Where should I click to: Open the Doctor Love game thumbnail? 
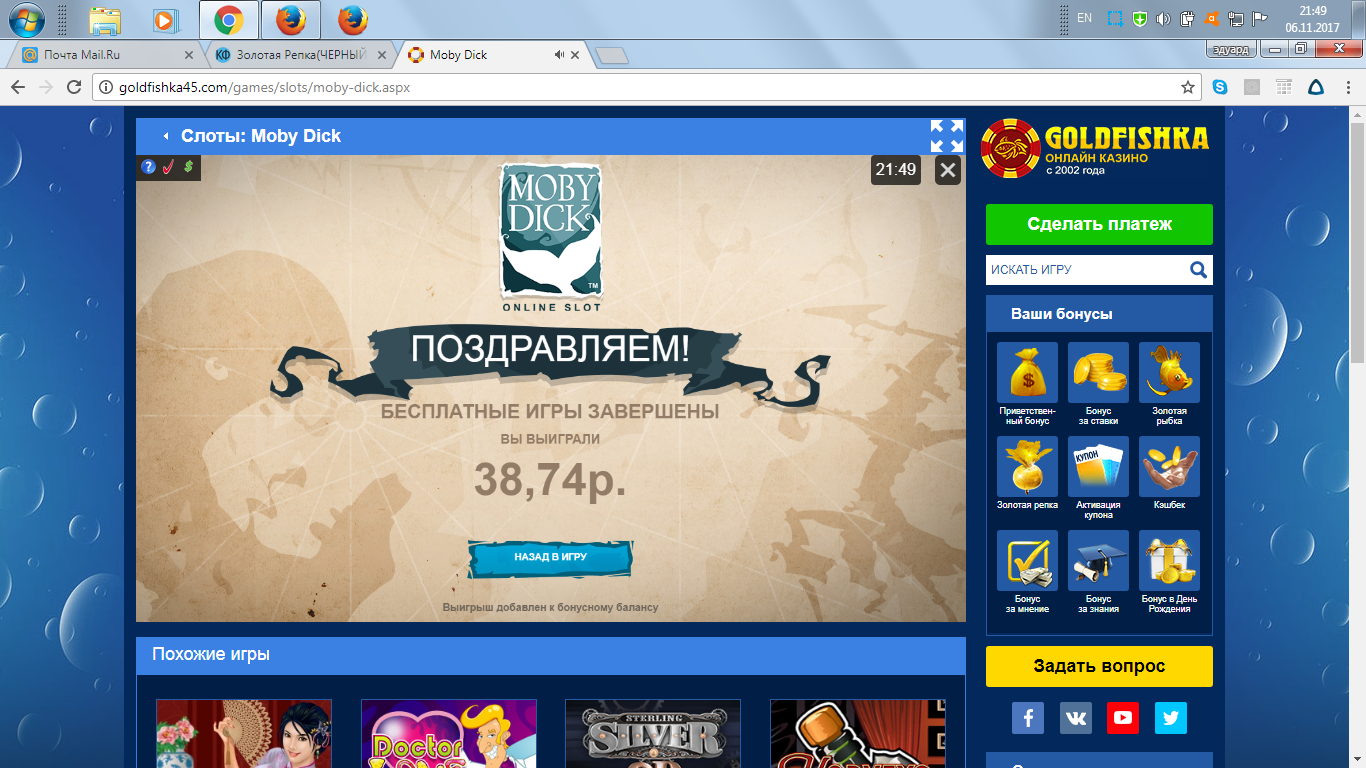click(449, 733)
